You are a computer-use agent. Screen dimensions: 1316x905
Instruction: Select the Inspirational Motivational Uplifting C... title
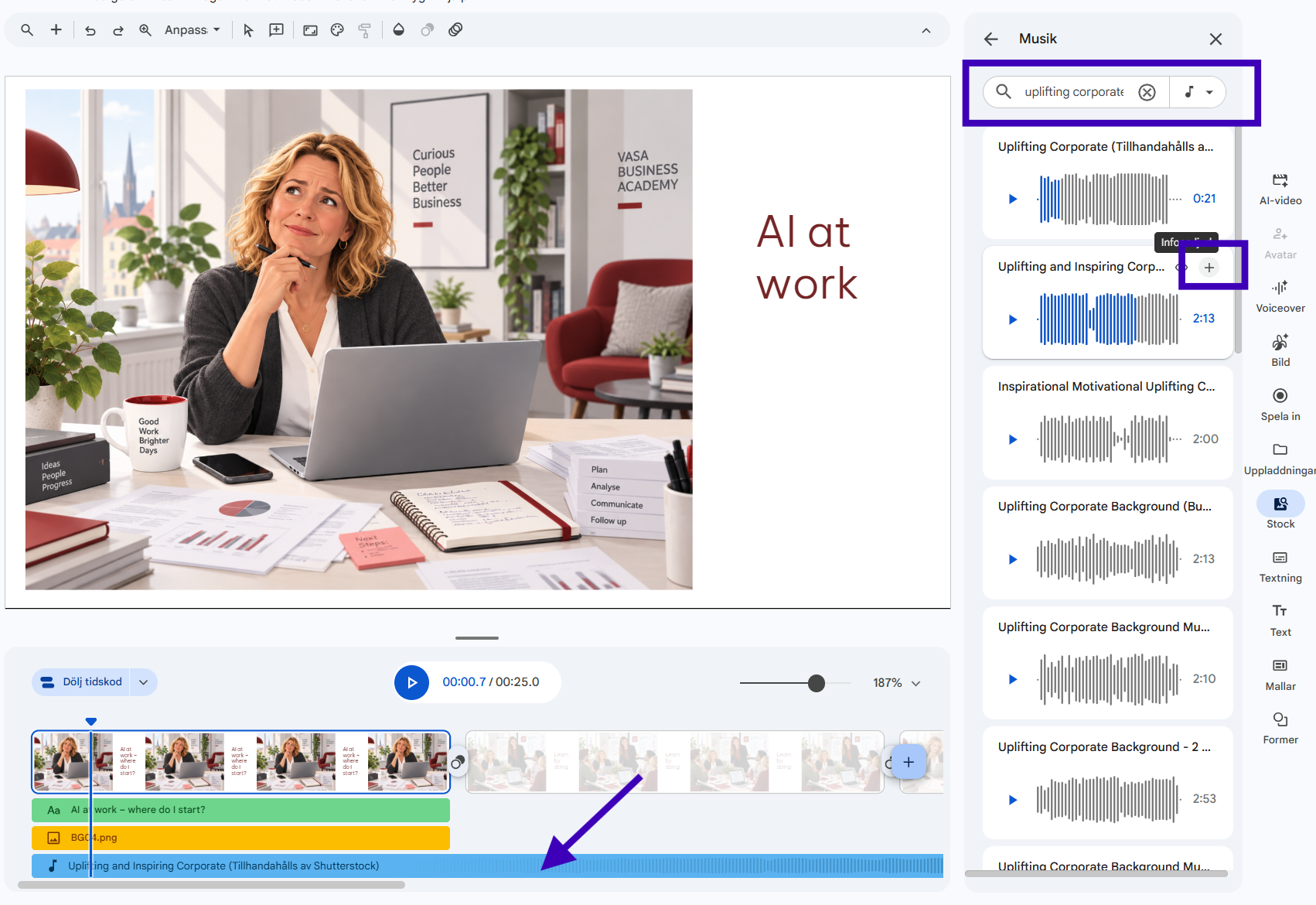1106,387
